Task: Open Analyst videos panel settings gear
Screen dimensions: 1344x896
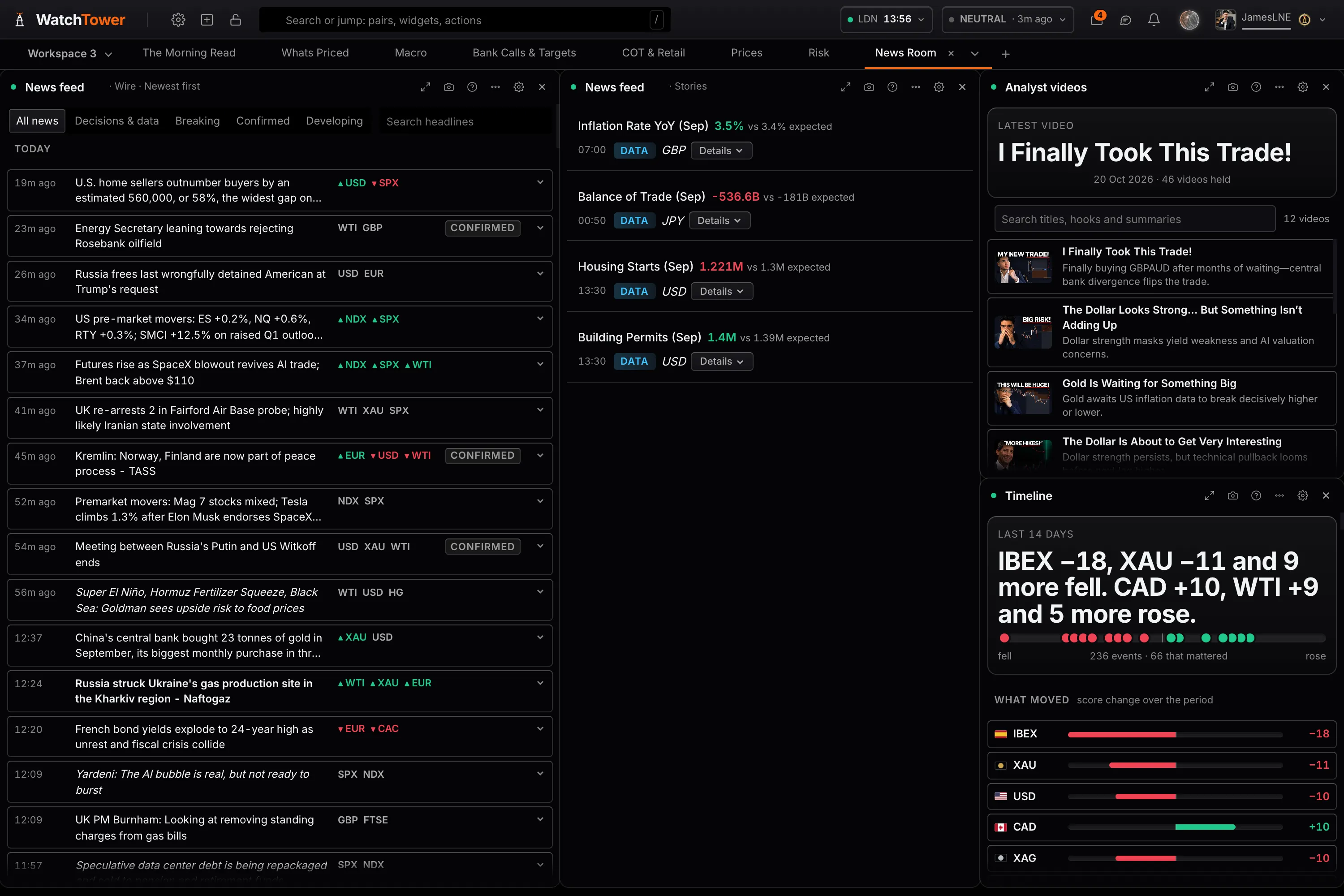Action: tap(1303, 87)
